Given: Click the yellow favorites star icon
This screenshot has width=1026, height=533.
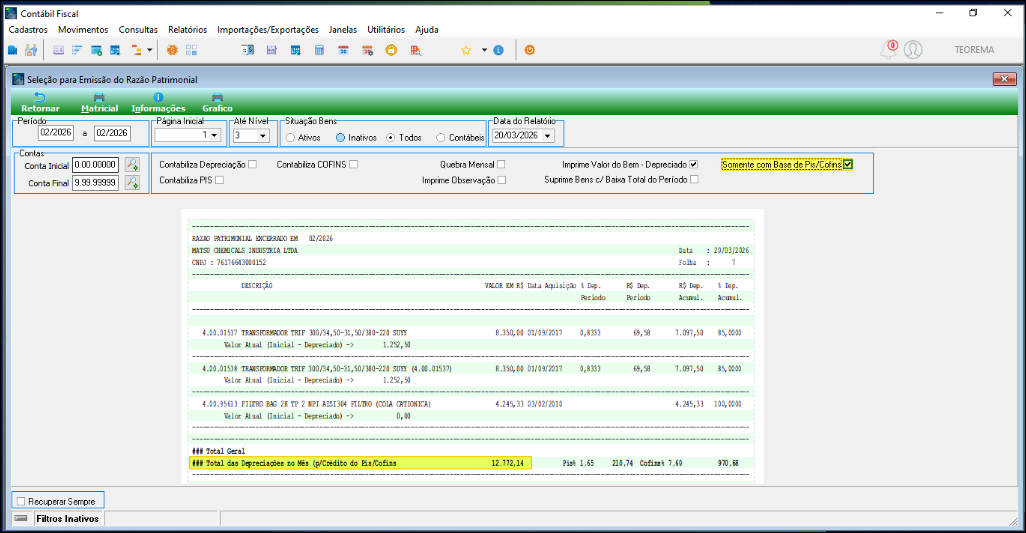Looking at the screenshot, I should pyautogui.click(x=466, y=50).
